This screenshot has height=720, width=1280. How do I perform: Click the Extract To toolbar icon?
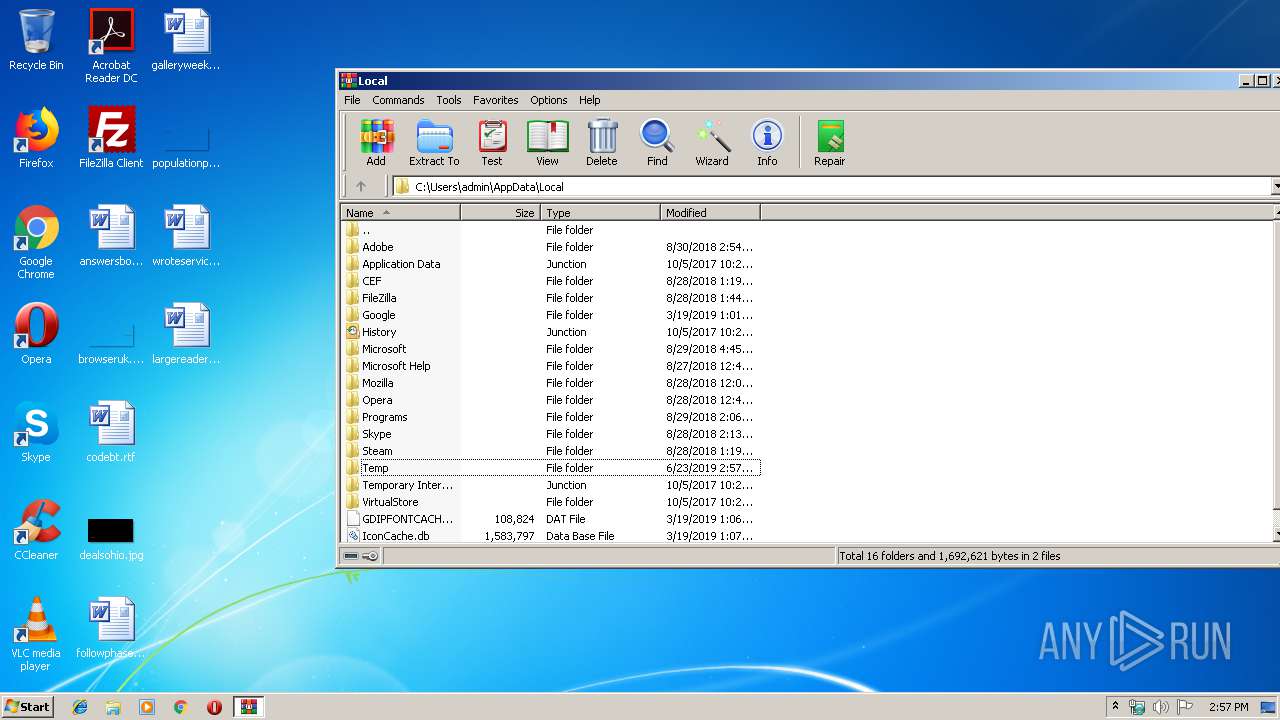pos(434,143)
